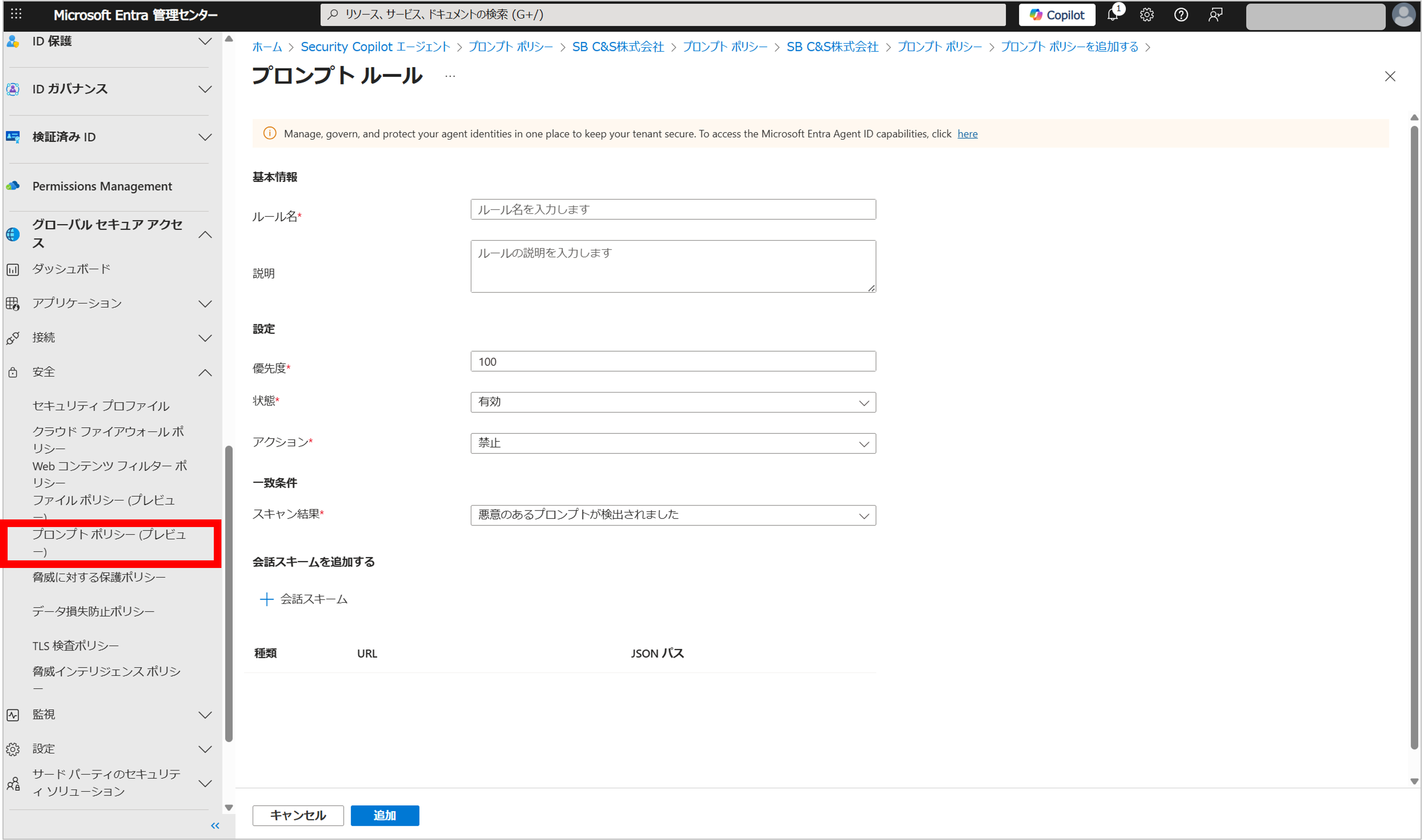The height and width of the screenshot is (840, 1422).
Task: Open the スキャン結果 dropdown
Action: tap(673, 515)
